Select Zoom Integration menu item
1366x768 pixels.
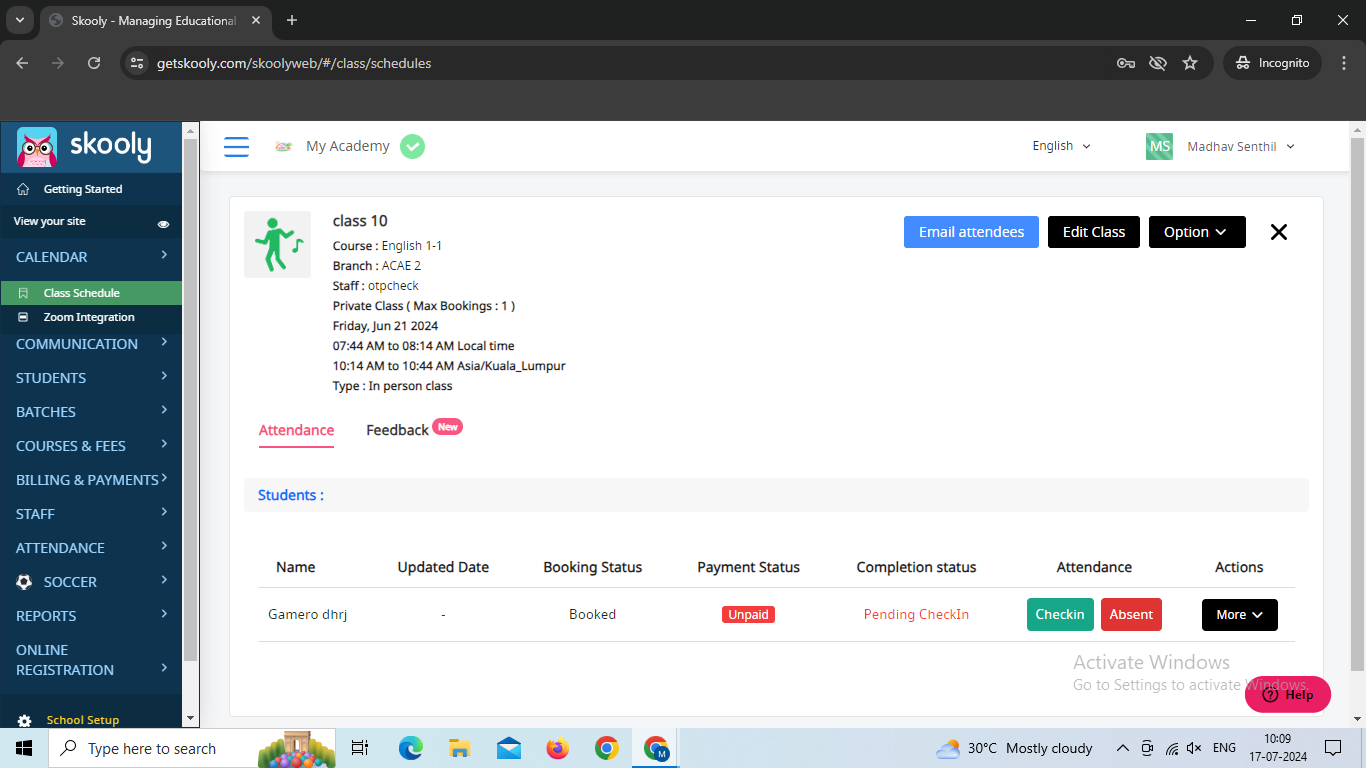pyautogui.click(x=91, y=317)
